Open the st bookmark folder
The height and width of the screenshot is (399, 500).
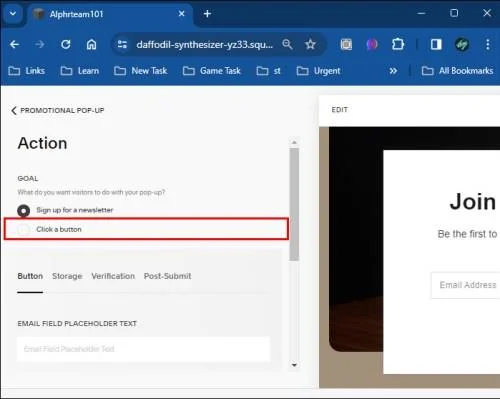point(269,71)
